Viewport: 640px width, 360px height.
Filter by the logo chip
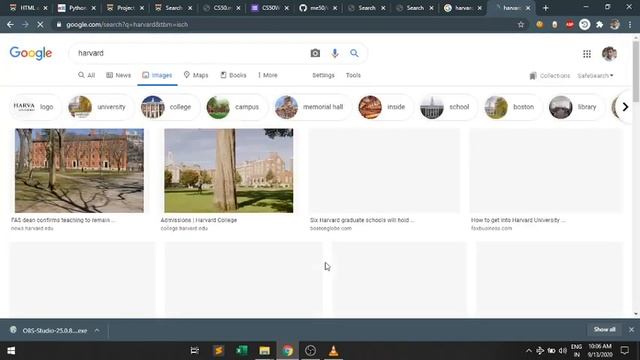click(x=35, y=107)
